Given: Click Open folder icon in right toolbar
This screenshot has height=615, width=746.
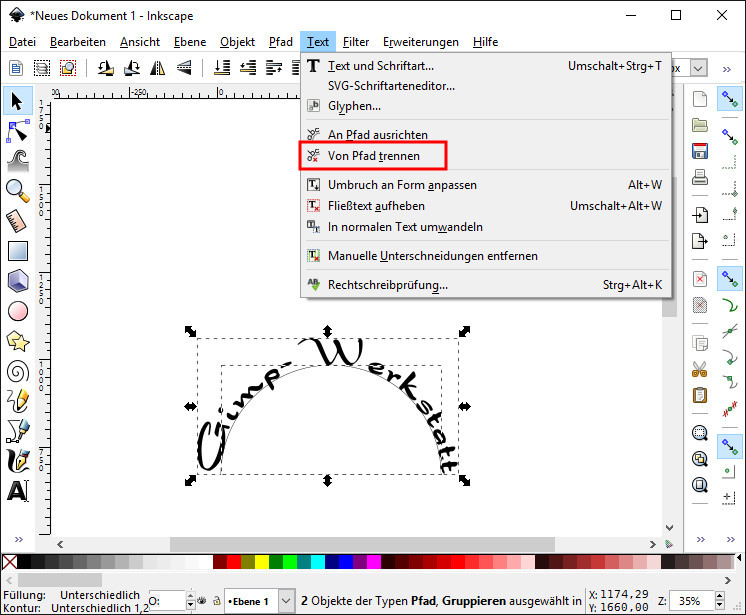Looking at the screenshot, I should point(699,125).
